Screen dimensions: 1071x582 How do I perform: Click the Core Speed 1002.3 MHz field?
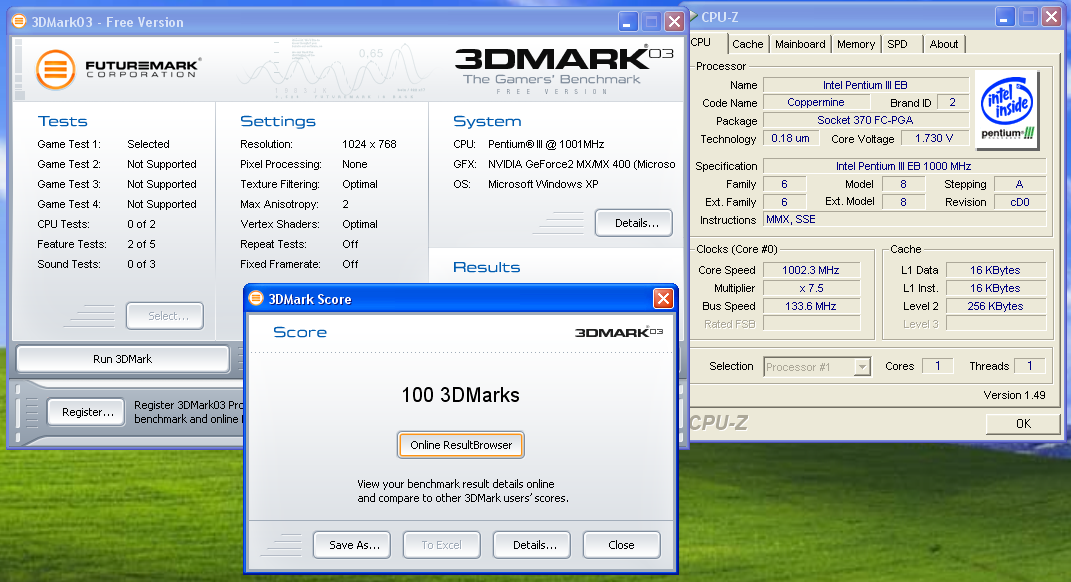811,270
